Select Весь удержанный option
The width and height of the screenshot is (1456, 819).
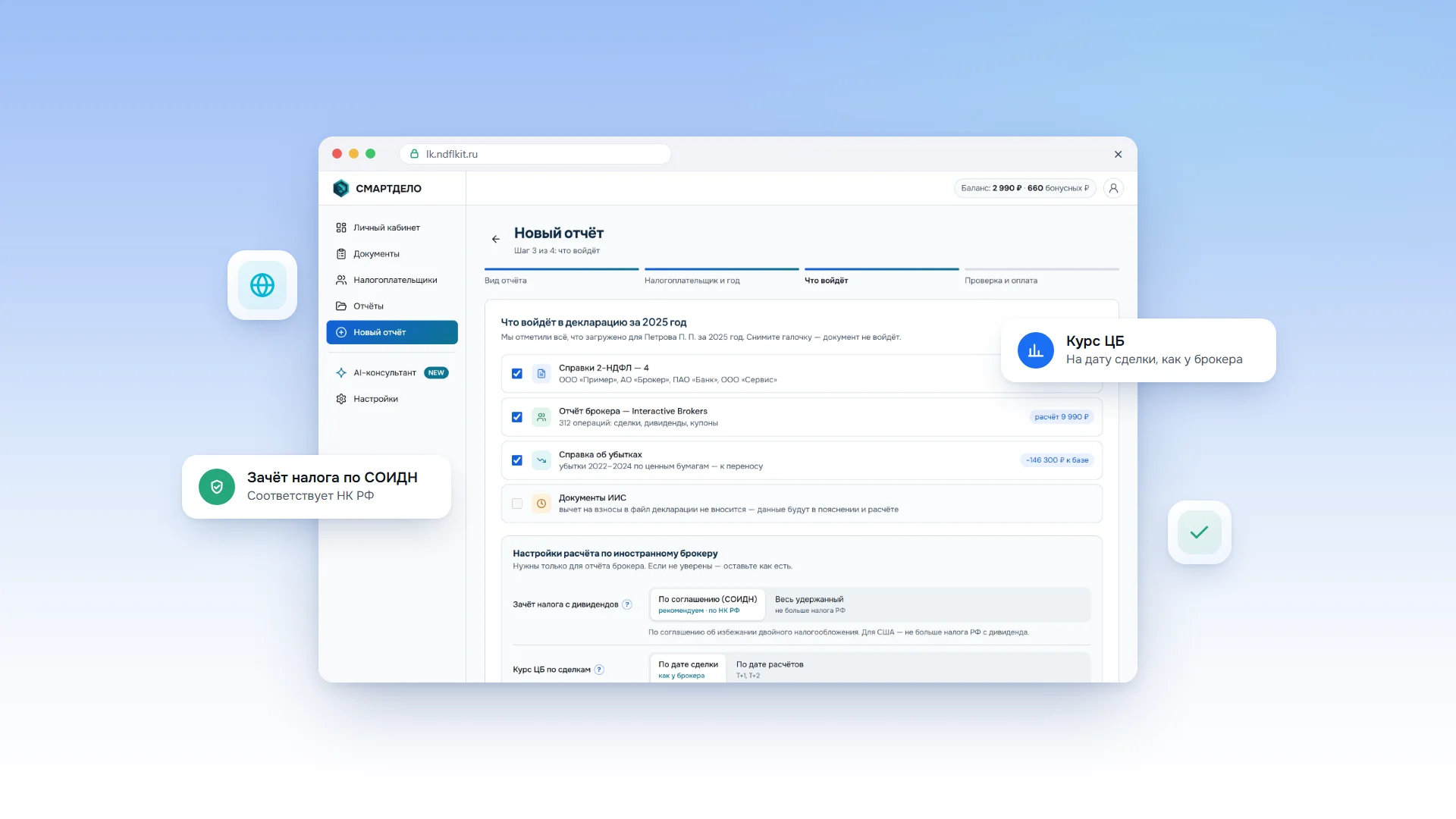point(810,604)
